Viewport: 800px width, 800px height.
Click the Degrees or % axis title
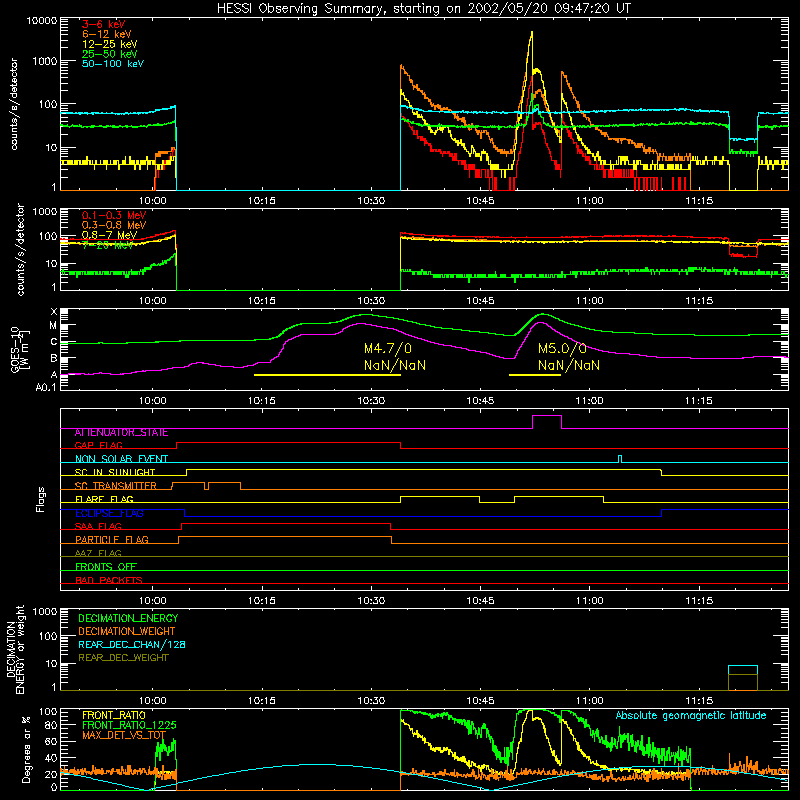pyautogui.click(x=26, y=749)
